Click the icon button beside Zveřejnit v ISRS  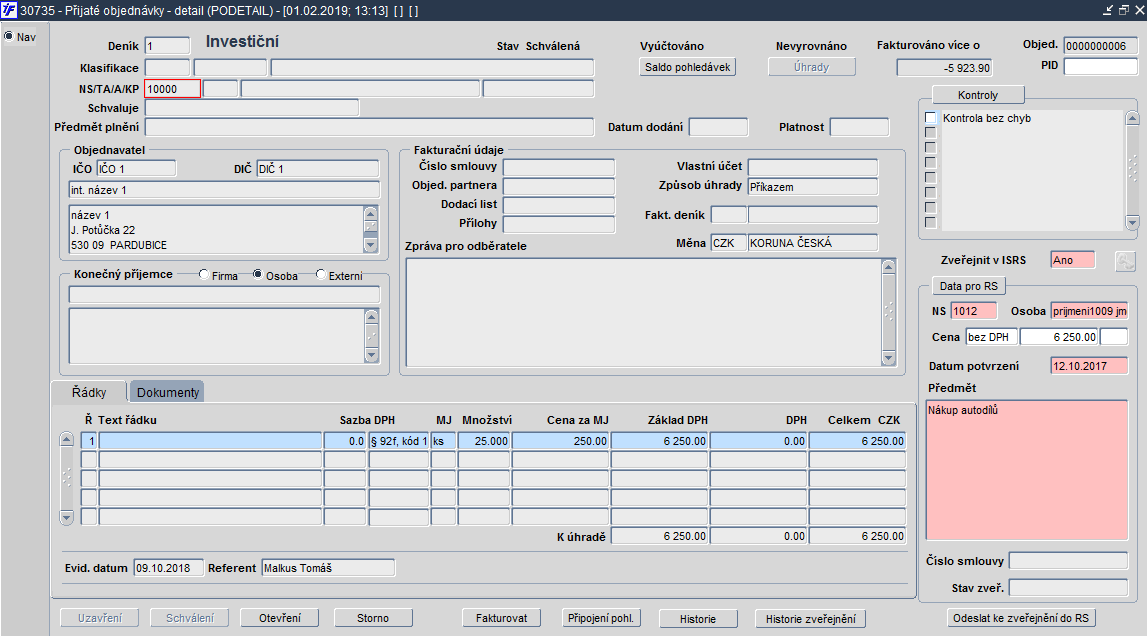pos(1125,260)
